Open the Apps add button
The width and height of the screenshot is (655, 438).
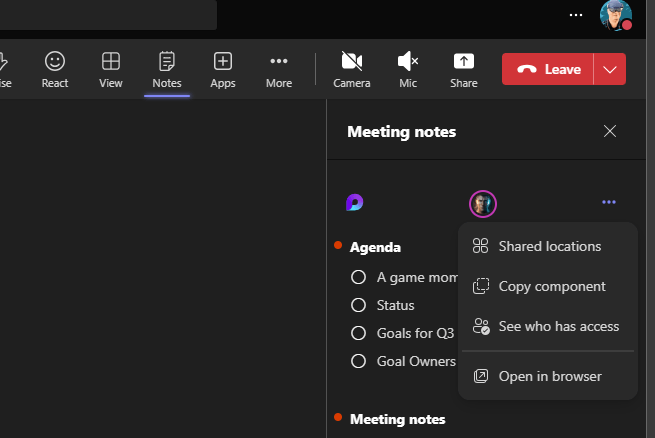223,69
